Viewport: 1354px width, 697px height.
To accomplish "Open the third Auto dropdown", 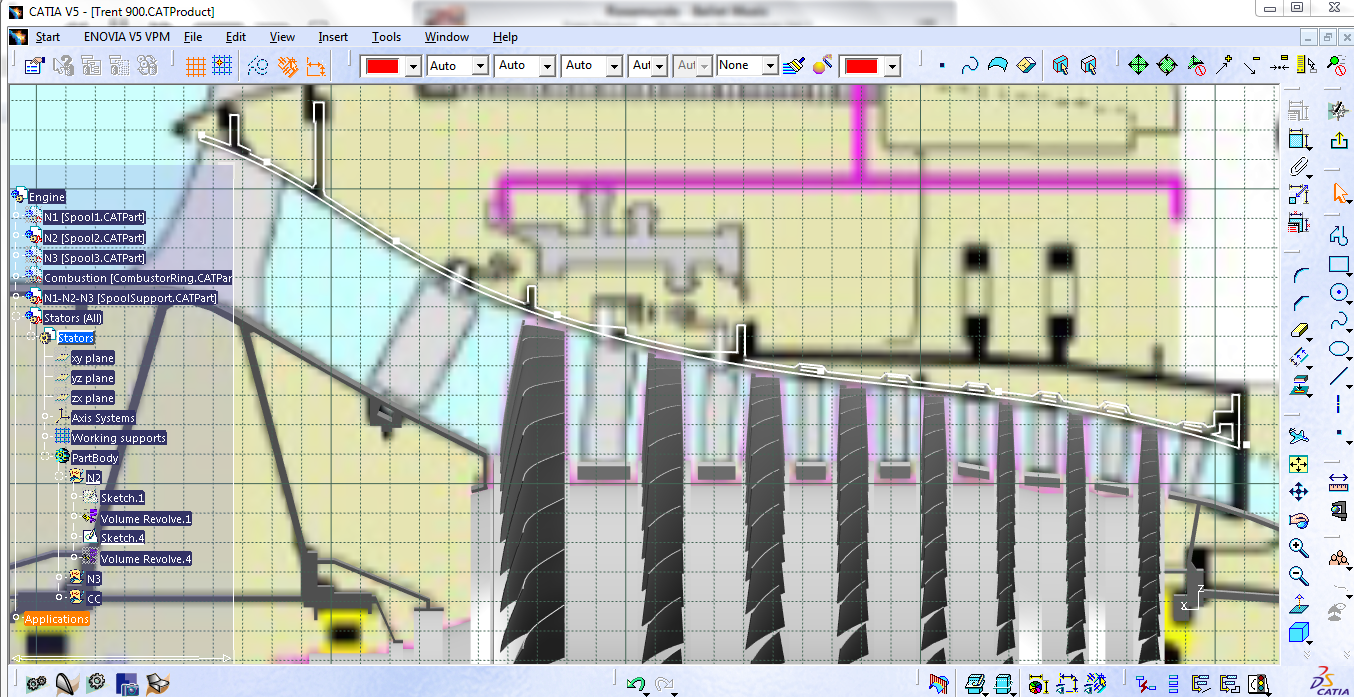I will pos(614,66).
